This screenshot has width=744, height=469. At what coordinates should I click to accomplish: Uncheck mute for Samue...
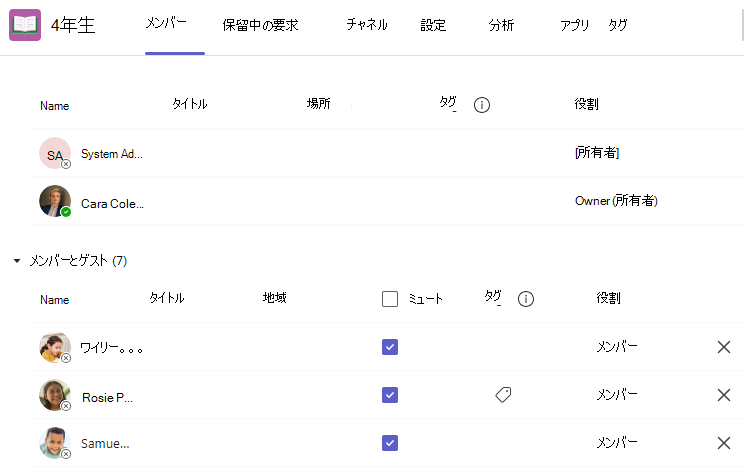click(x=390, y=443)
